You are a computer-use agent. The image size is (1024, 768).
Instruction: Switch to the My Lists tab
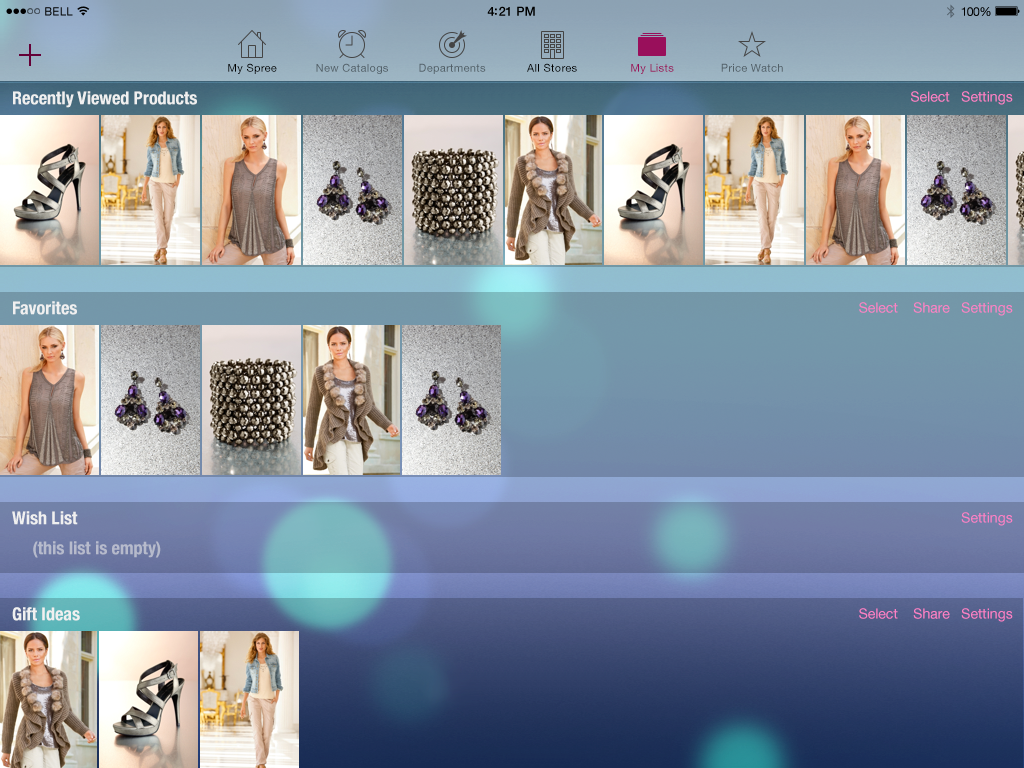tap(652, 50)
